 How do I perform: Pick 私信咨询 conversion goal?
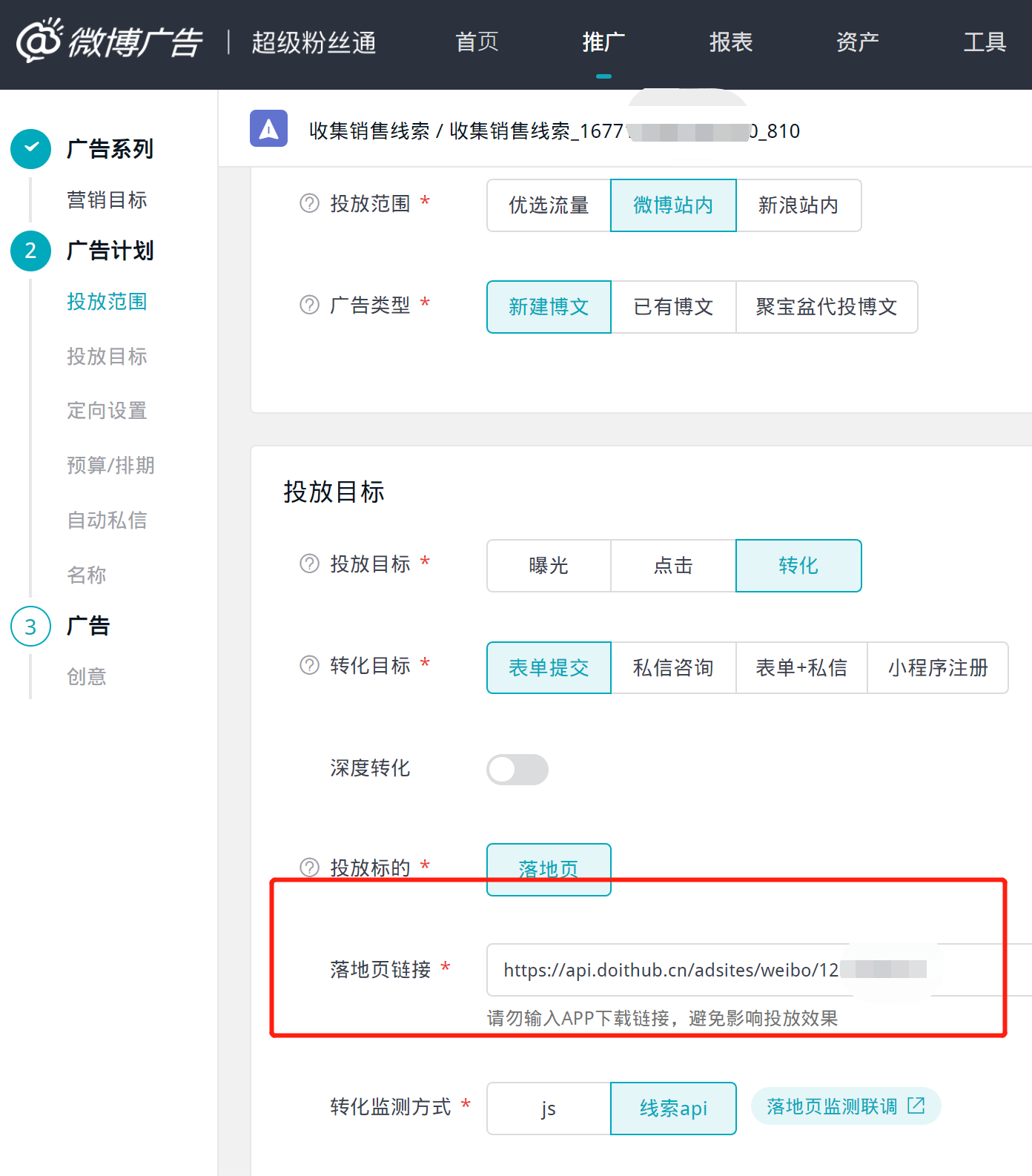[x=673, y=668]
